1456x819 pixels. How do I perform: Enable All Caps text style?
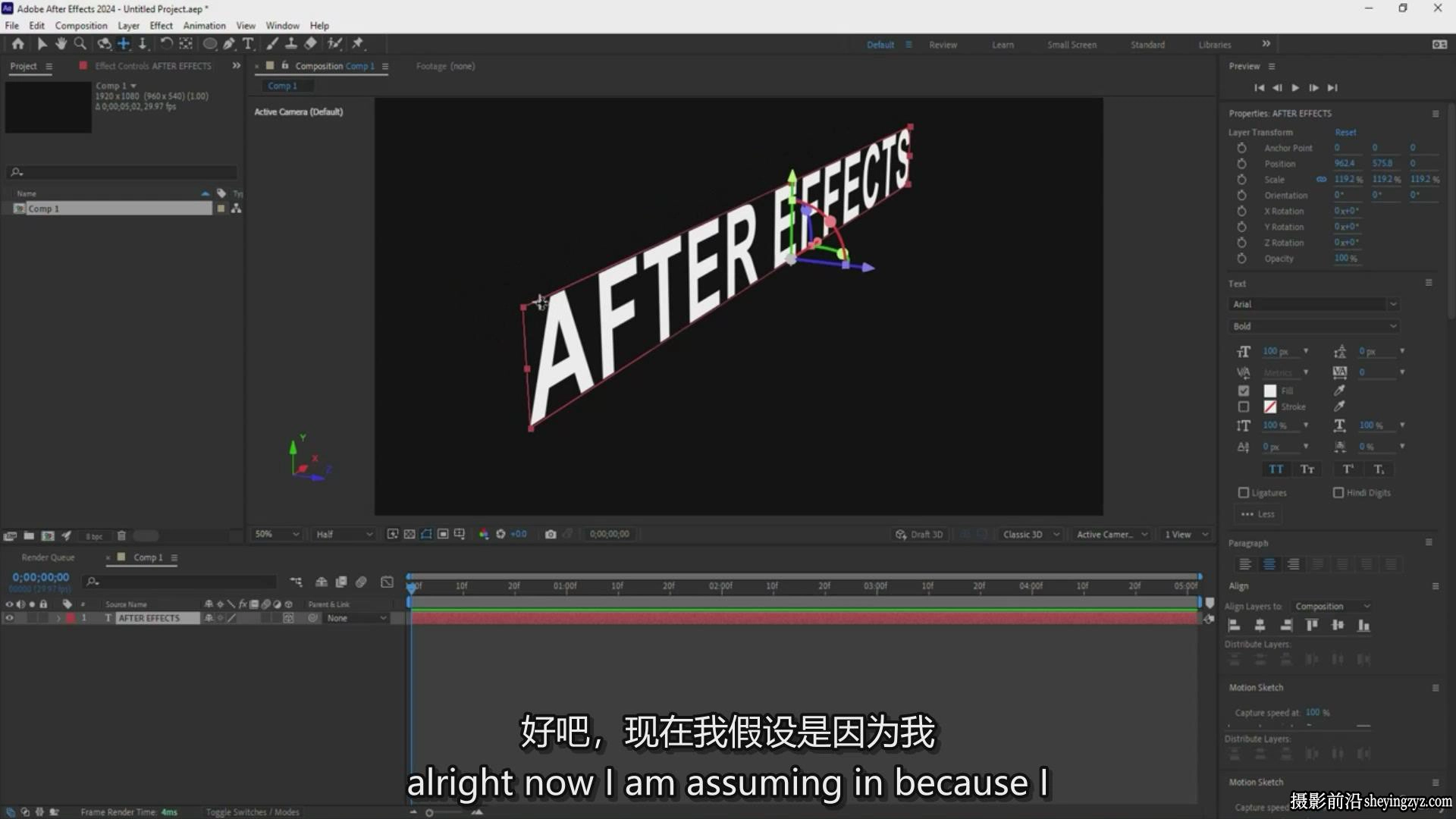click(1276, 469)
